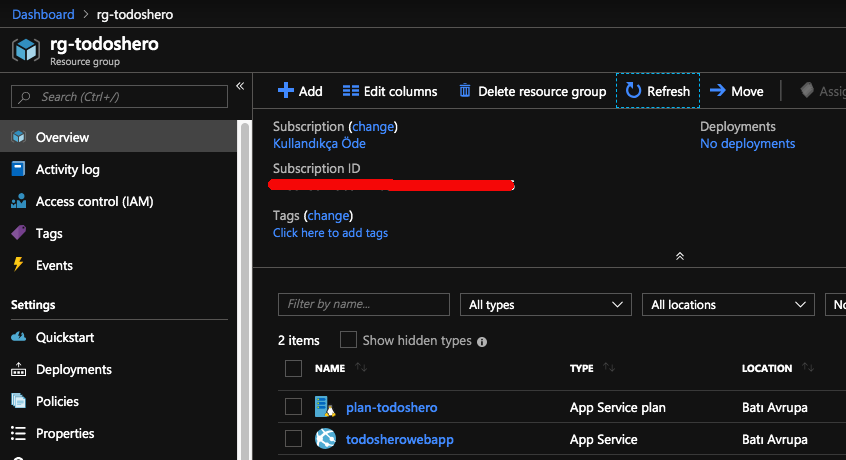Click the Dashboard breadcrumb link

point(43,14)
